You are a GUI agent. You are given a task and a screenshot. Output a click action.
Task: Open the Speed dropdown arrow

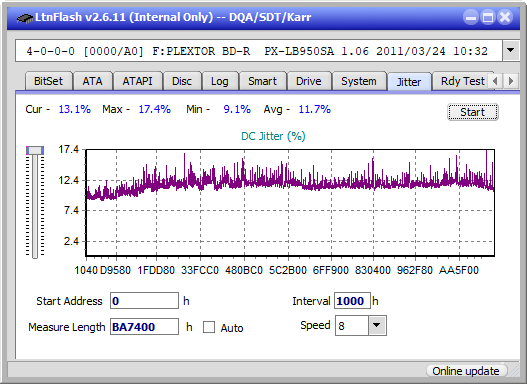pyautogui.click(x=377, y=325)
